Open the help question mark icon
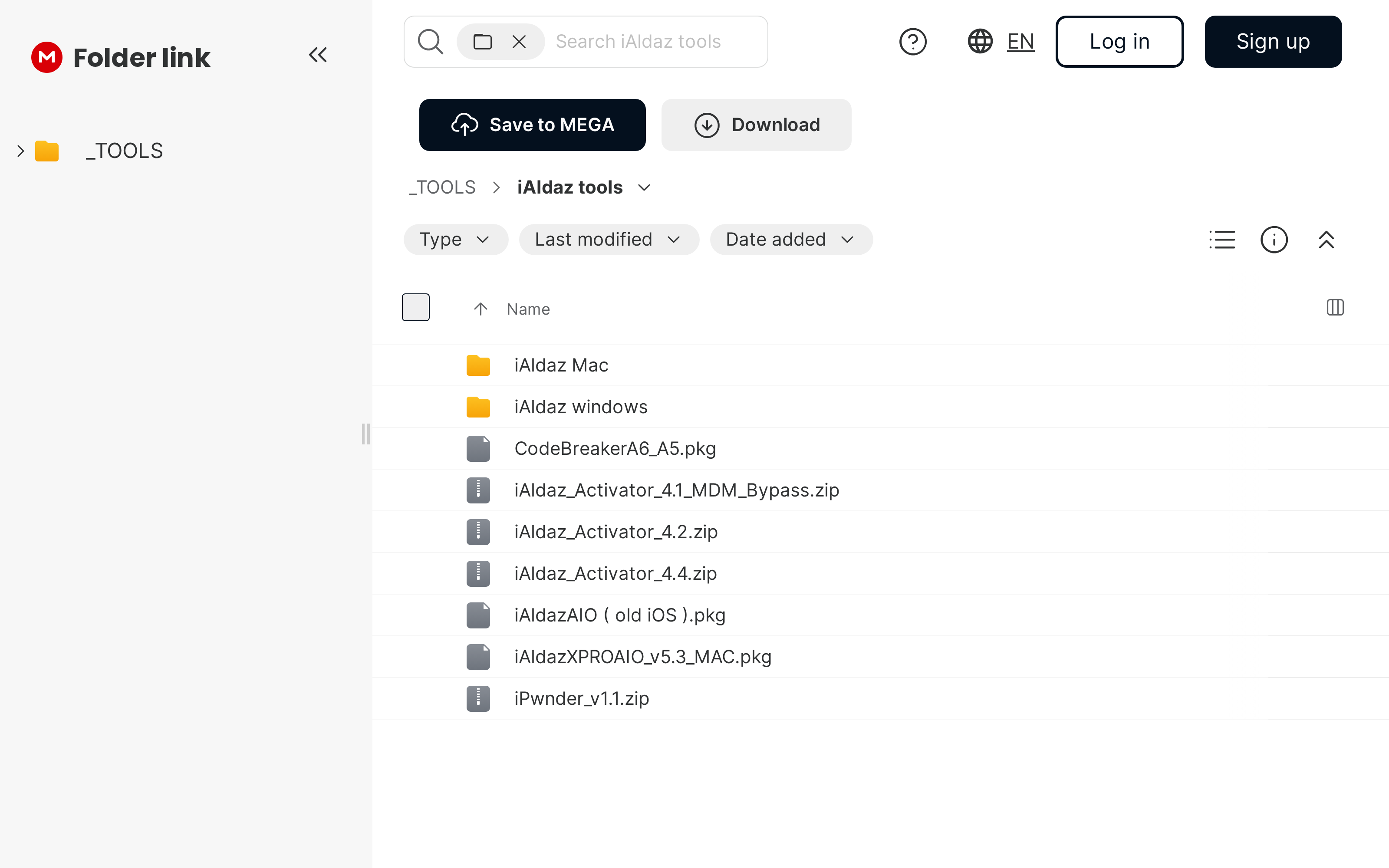1389x868 pixels. coord(912,41)
